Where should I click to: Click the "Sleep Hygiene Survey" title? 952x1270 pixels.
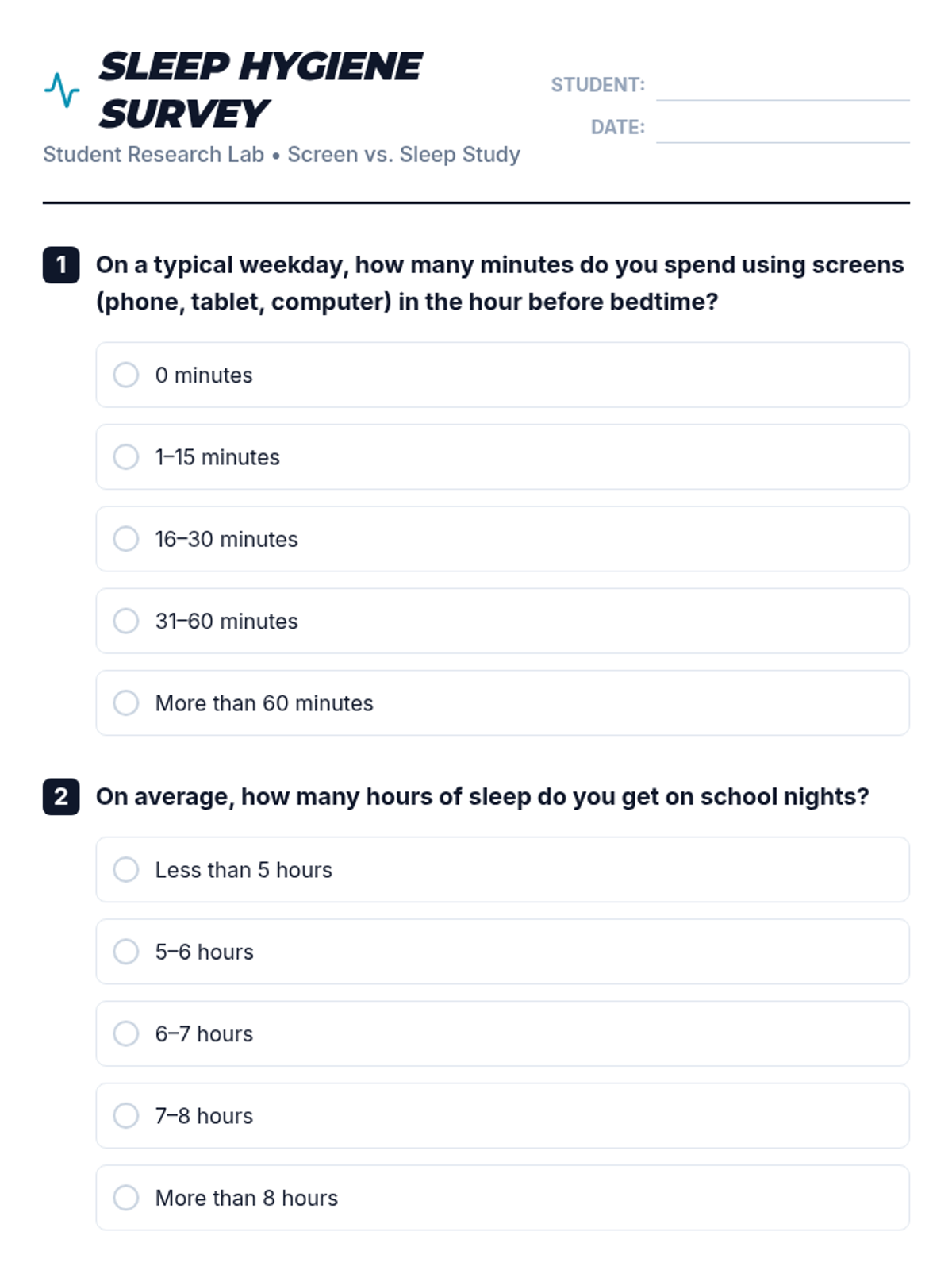(x=259, y=90)
